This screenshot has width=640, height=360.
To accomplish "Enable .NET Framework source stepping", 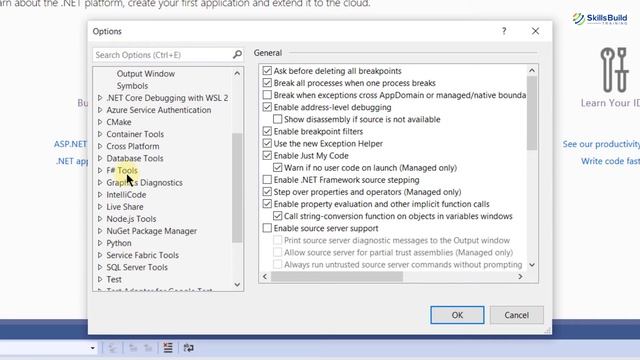I will (x=267, y=180).
